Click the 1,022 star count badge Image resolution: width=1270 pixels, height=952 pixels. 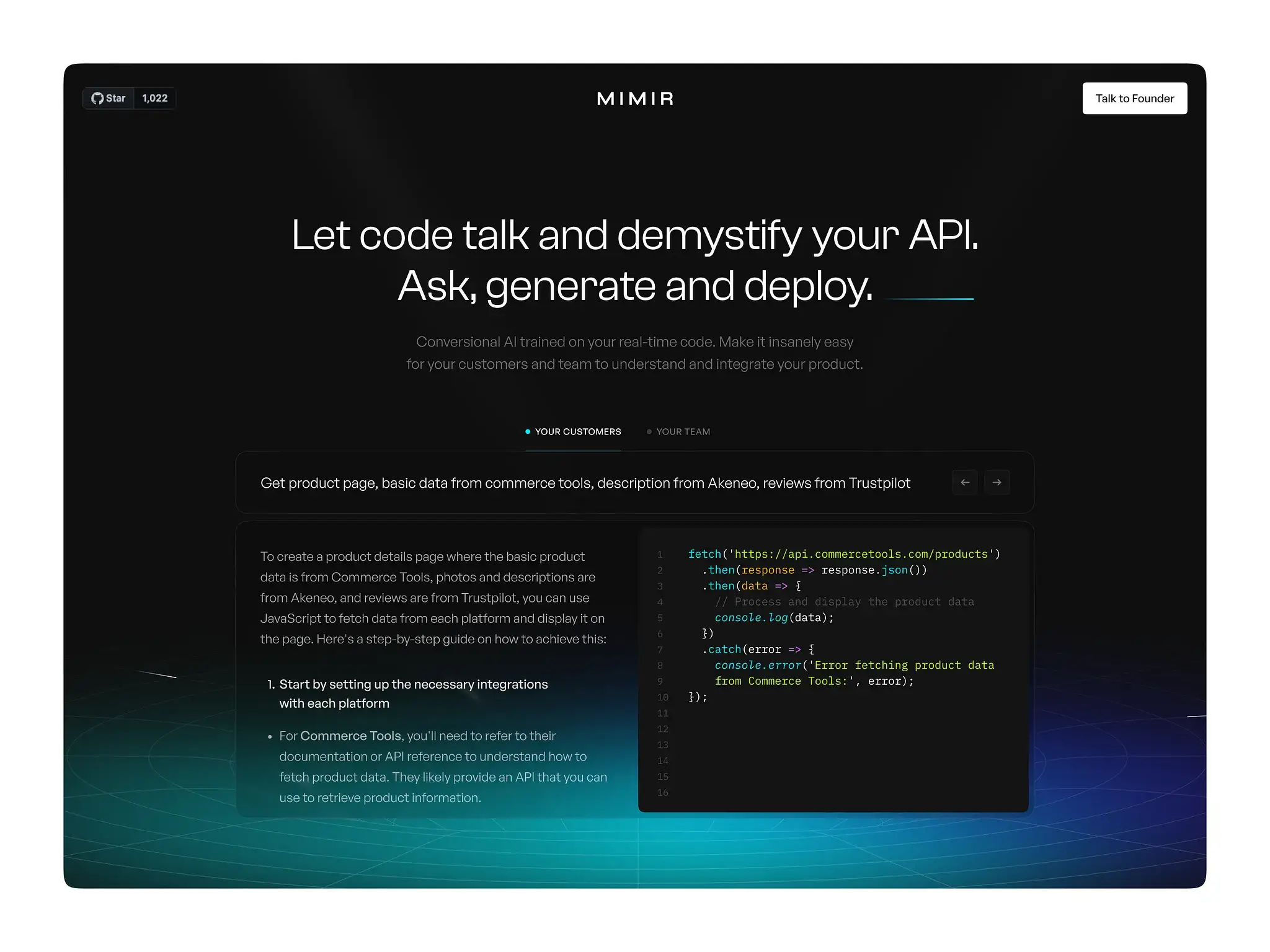tap(154, 99)
